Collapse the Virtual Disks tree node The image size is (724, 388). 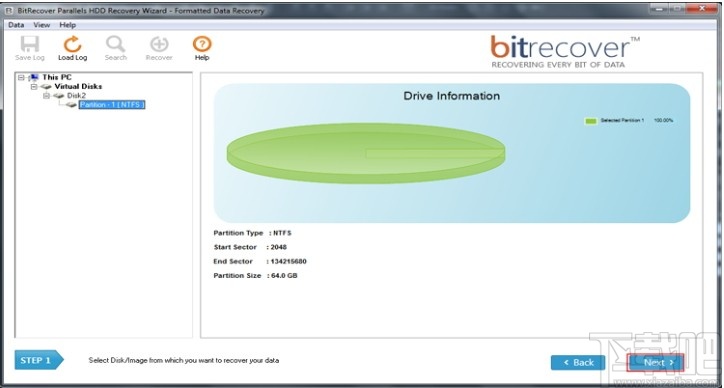coord(34,87)
